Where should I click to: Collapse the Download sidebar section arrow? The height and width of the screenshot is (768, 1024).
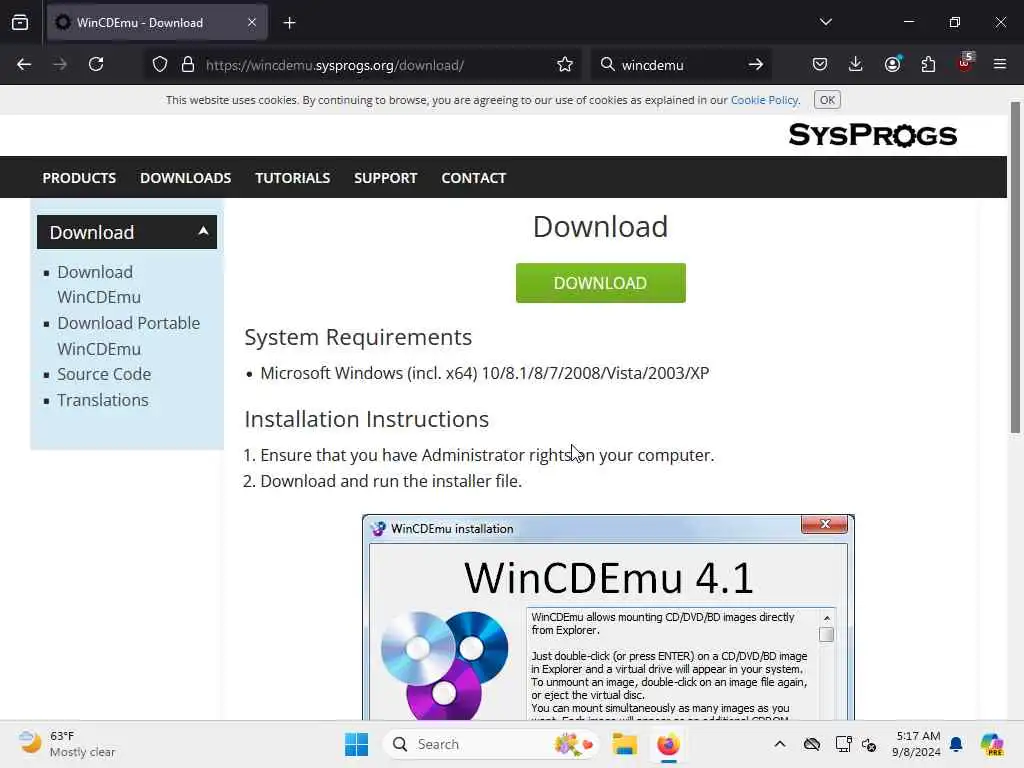(x=203, y=231)
